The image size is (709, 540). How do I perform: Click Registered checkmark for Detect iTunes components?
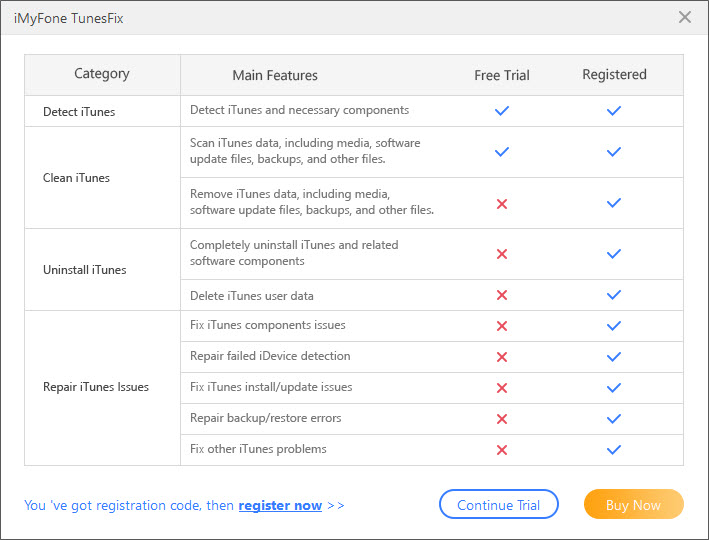point(614,110)
